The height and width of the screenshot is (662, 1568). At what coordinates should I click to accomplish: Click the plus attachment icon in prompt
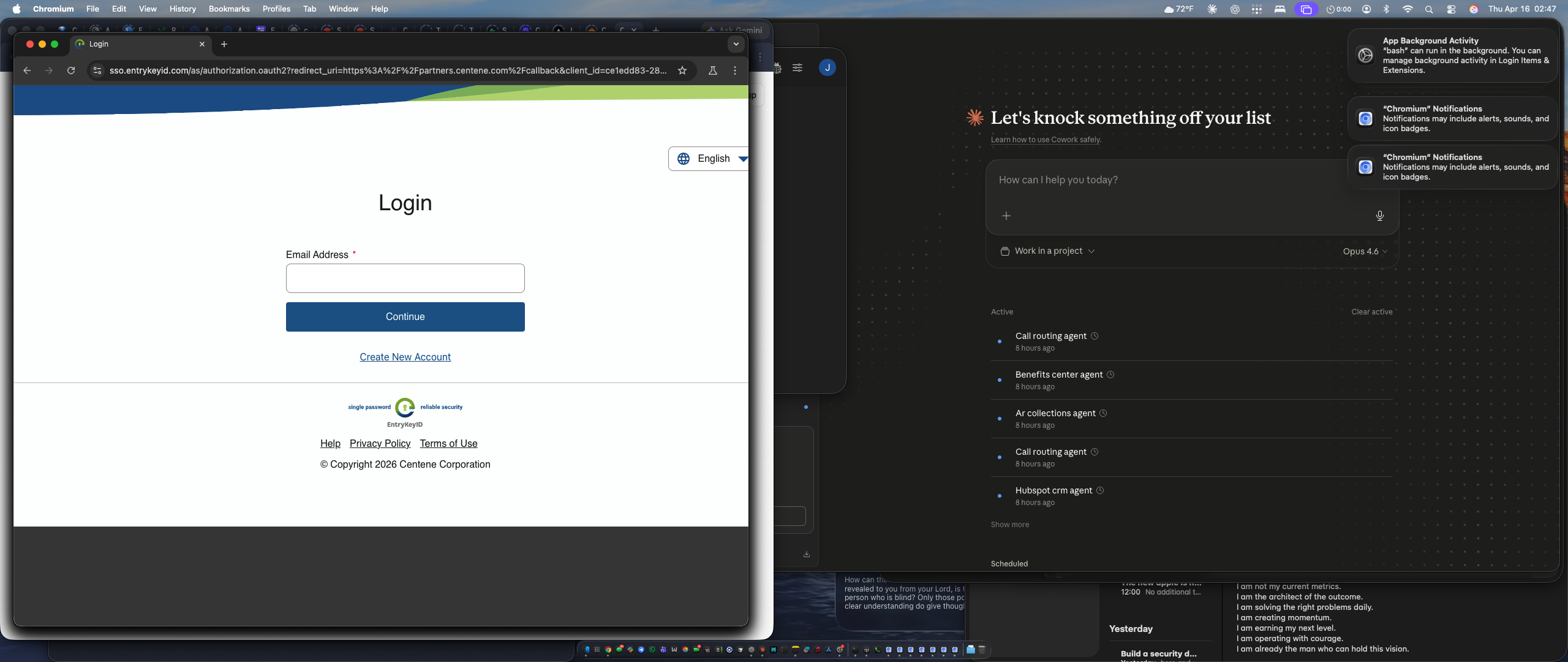[1006, 216]
